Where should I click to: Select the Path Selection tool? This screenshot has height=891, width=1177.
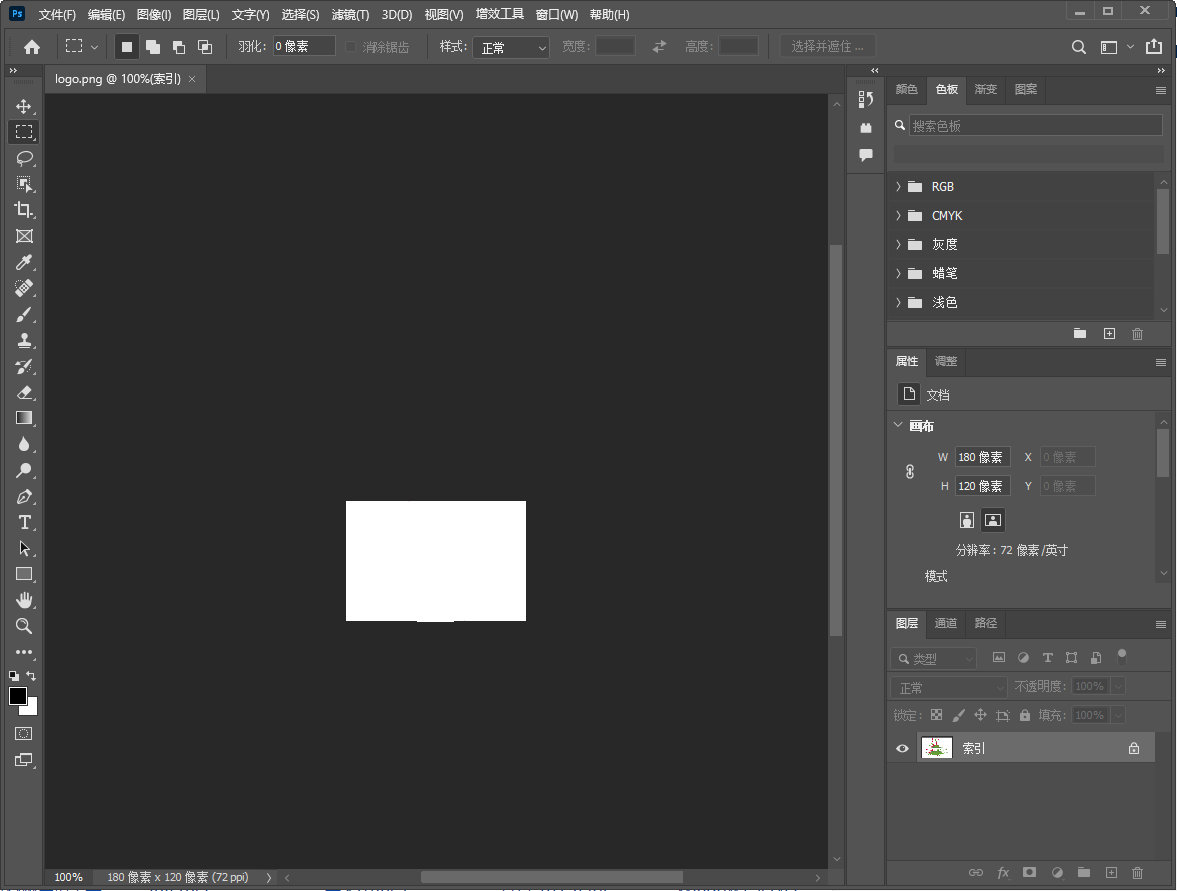(24, 548)
